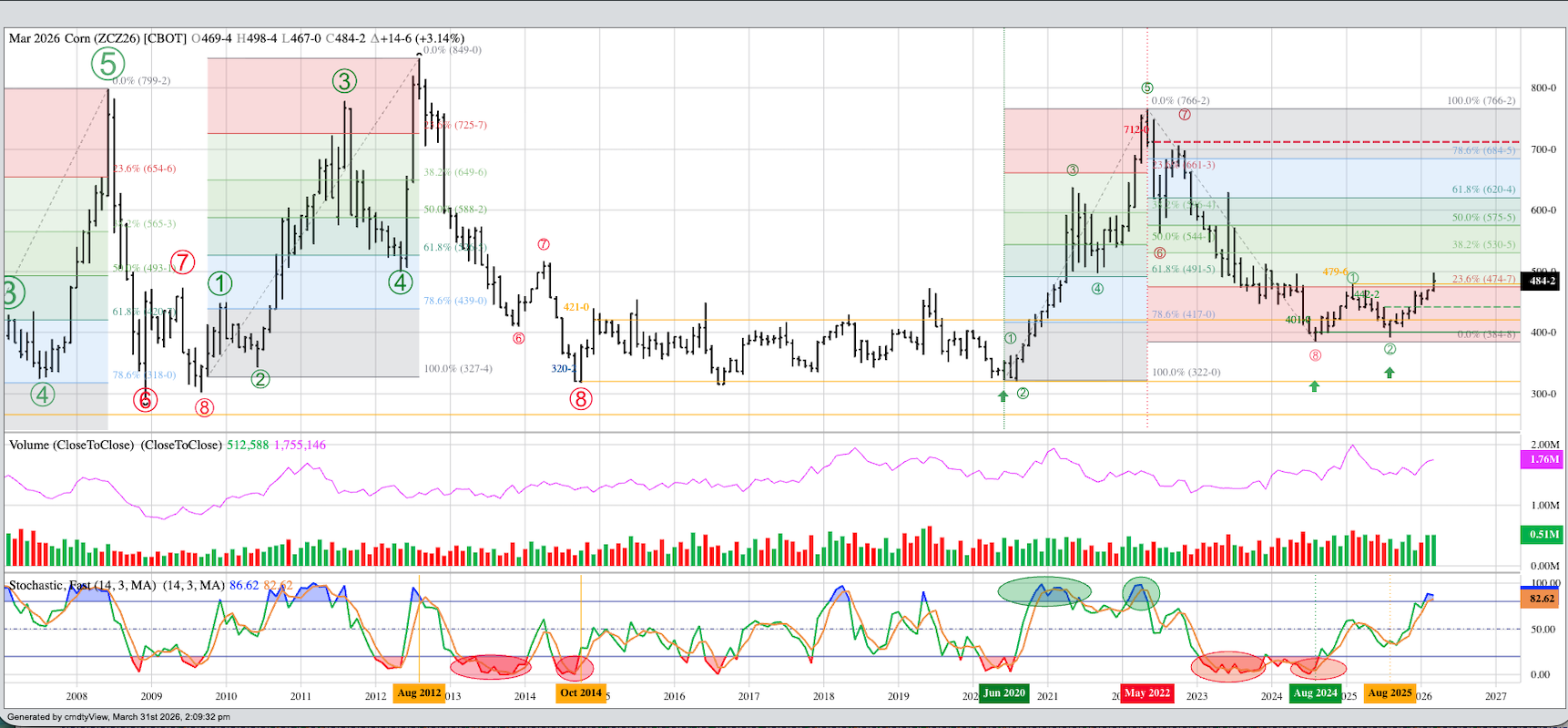Click the red circled 7 near 2009
This screenshot has height=728, width=1568.
[x=183, y=262]
